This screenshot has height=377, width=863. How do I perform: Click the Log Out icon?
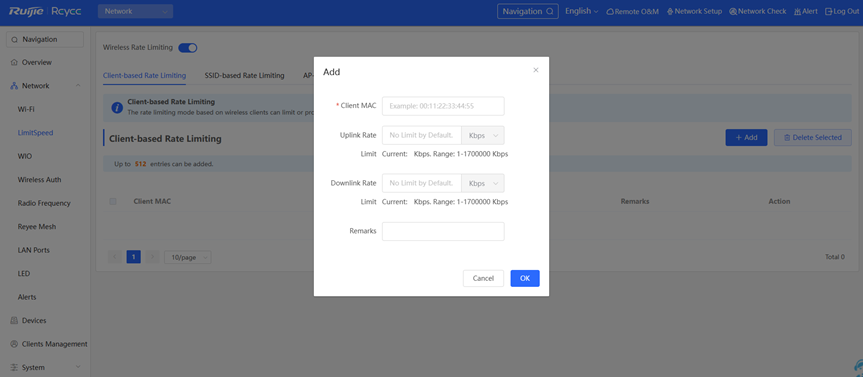(x=828, y=12)
